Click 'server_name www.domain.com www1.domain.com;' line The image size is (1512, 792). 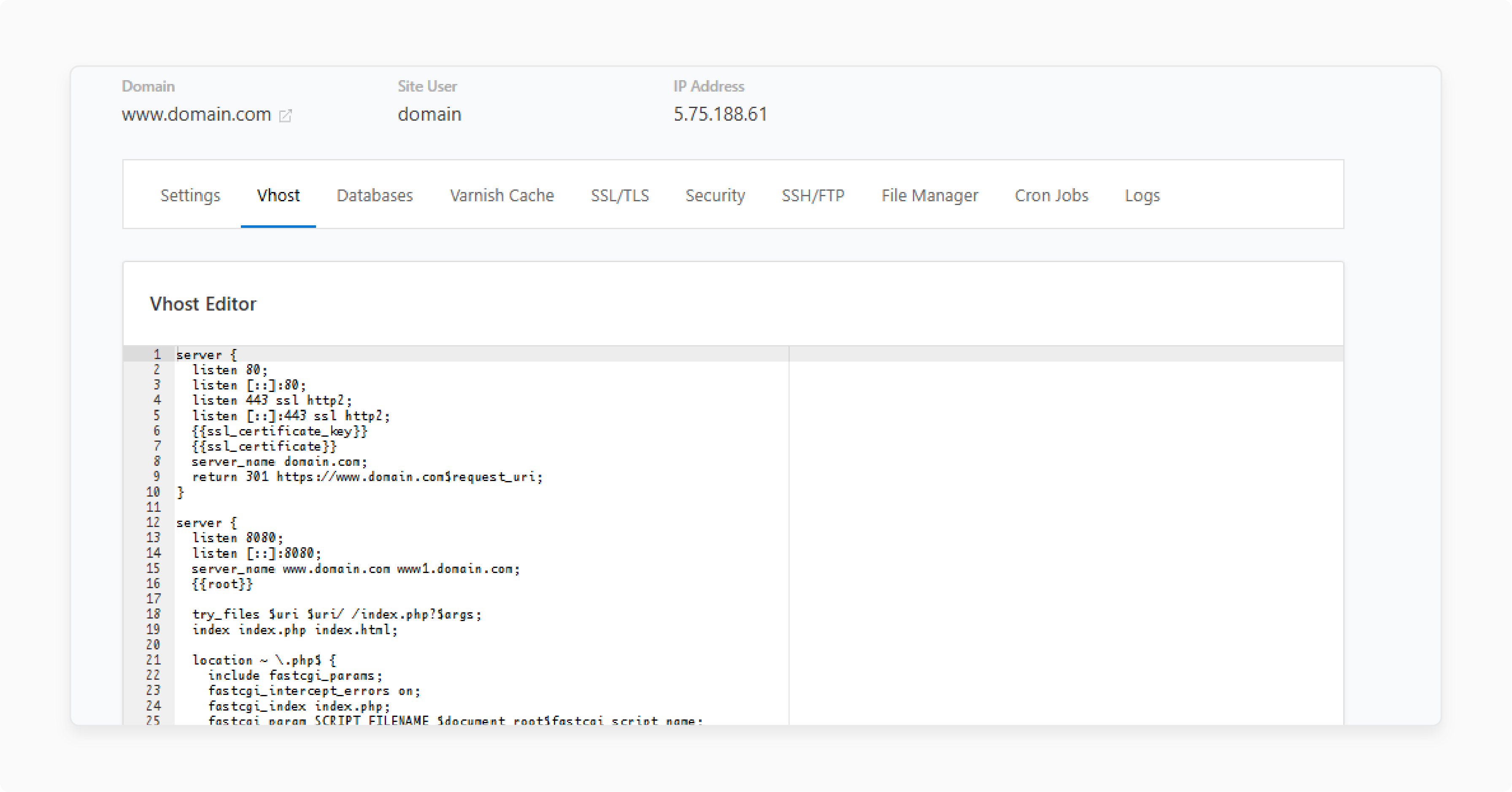(356, 568)
